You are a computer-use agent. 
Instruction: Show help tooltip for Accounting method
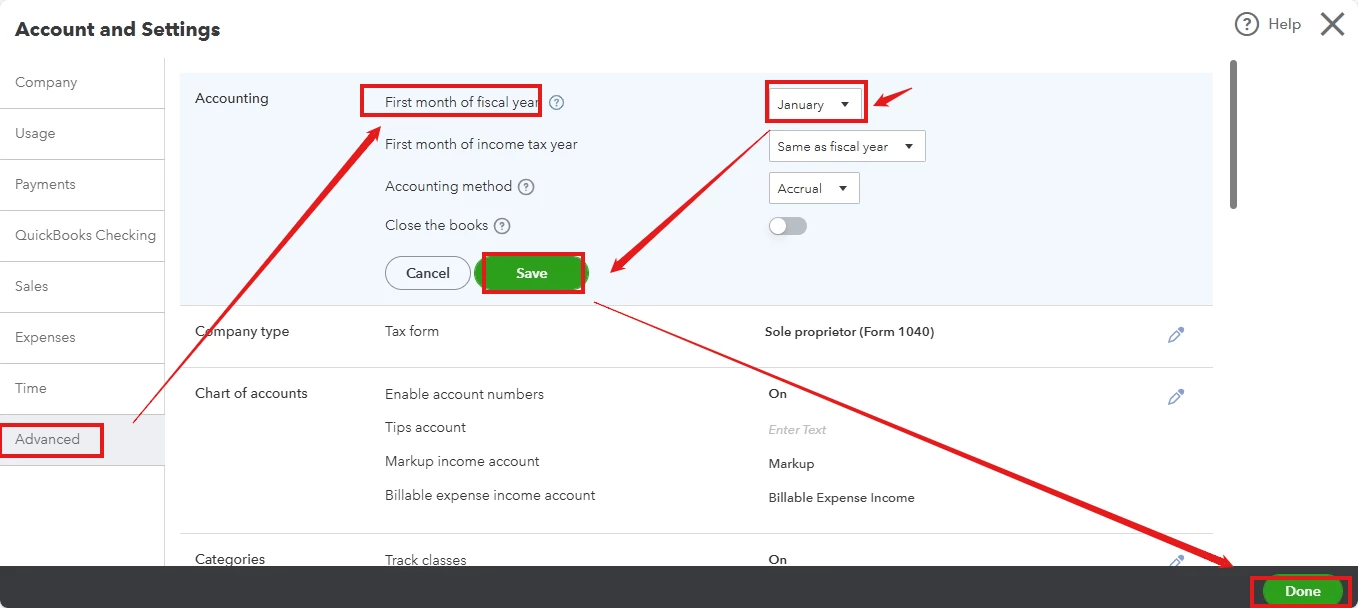(x=526, y=187)
